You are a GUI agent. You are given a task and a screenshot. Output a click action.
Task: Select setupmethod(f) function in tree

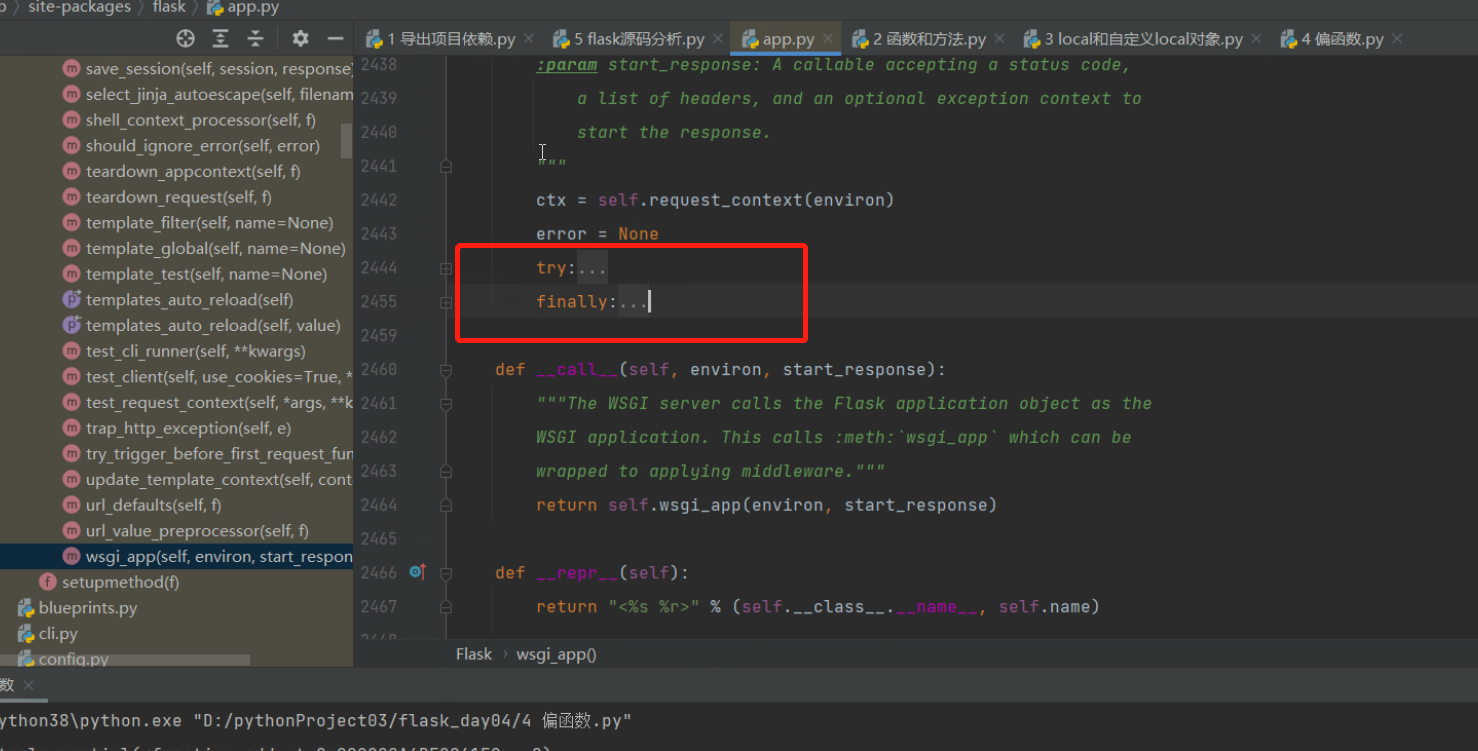pos(109,582)
